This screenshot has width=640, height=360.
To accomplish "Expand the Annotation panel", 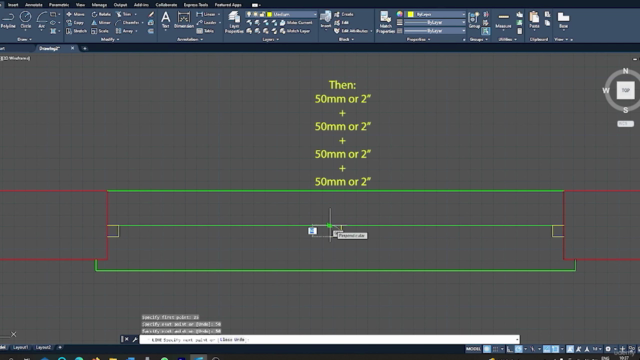I will (190, 40).
